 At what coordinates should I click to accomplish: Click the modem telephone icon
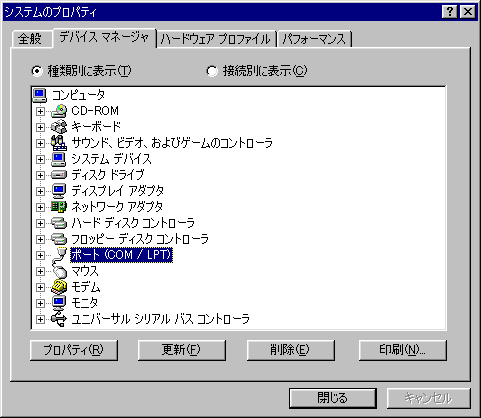point(59,287)
